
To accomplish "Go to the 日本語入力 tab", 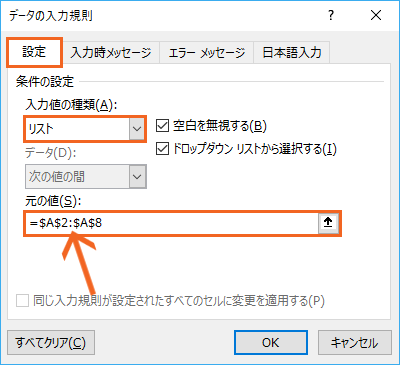I will (292, 53).
